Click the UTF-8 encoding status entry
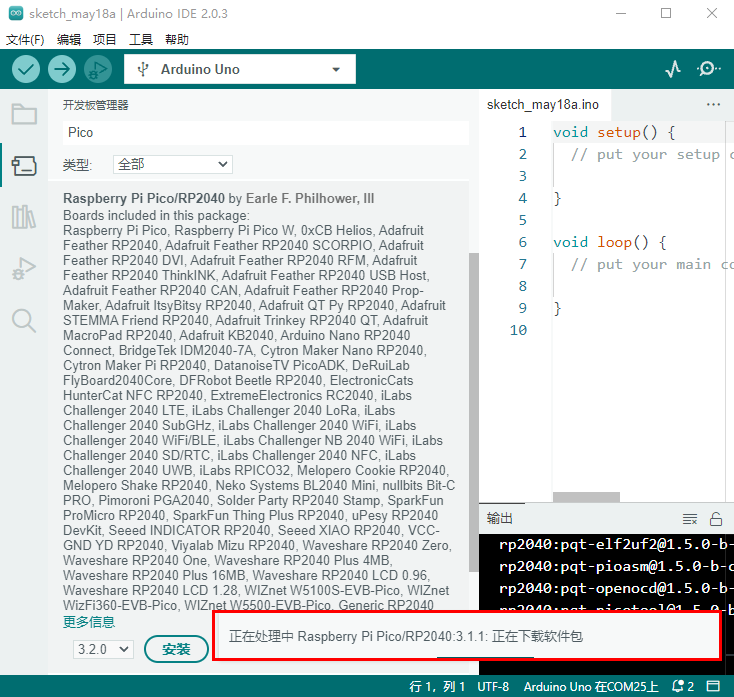 [493, 687]
